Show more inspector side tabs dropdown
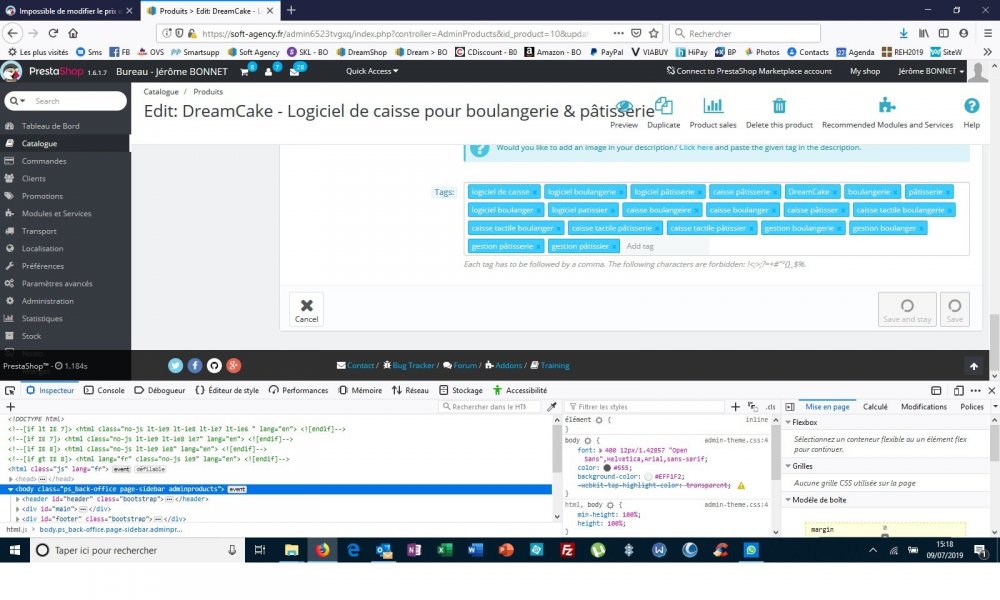Viewport: 1000px width, 600px height. point(995,407)
